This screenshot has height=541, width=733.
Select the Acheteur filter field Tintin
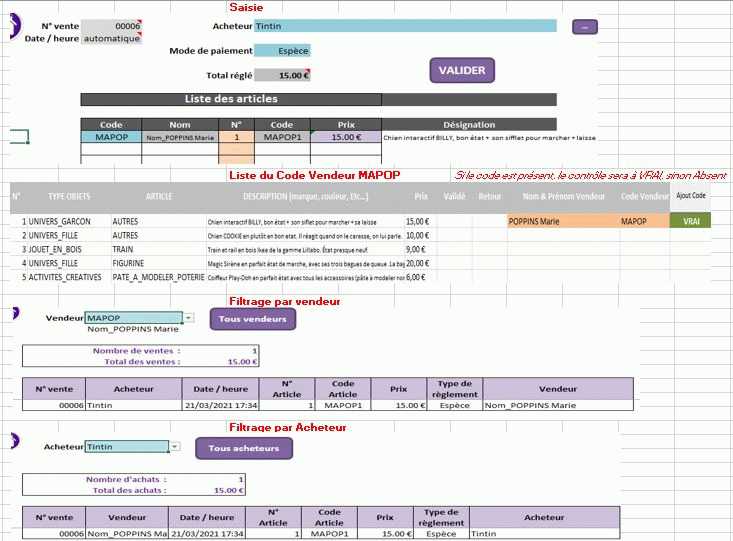127,447
